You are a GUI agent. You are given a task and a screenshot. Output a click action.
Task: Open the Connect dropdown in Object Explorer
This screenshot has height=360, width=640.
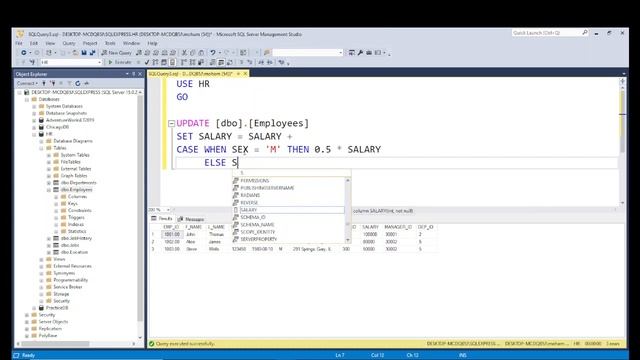27,83
